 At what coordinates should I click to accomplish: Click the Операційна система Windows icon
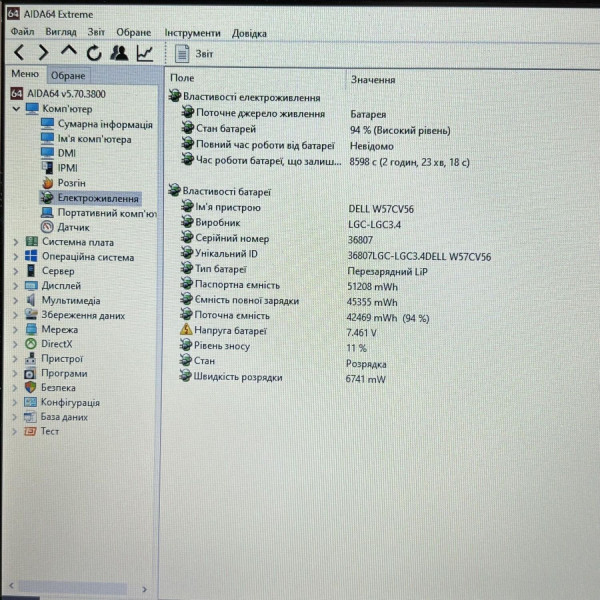tap(31, 256)
